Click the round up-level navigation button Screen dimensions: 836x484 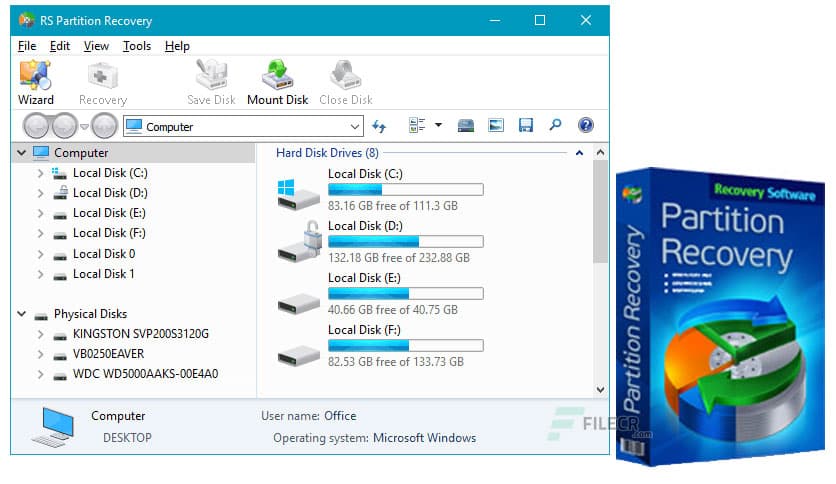pyautogui.click(x=104, y=126)
